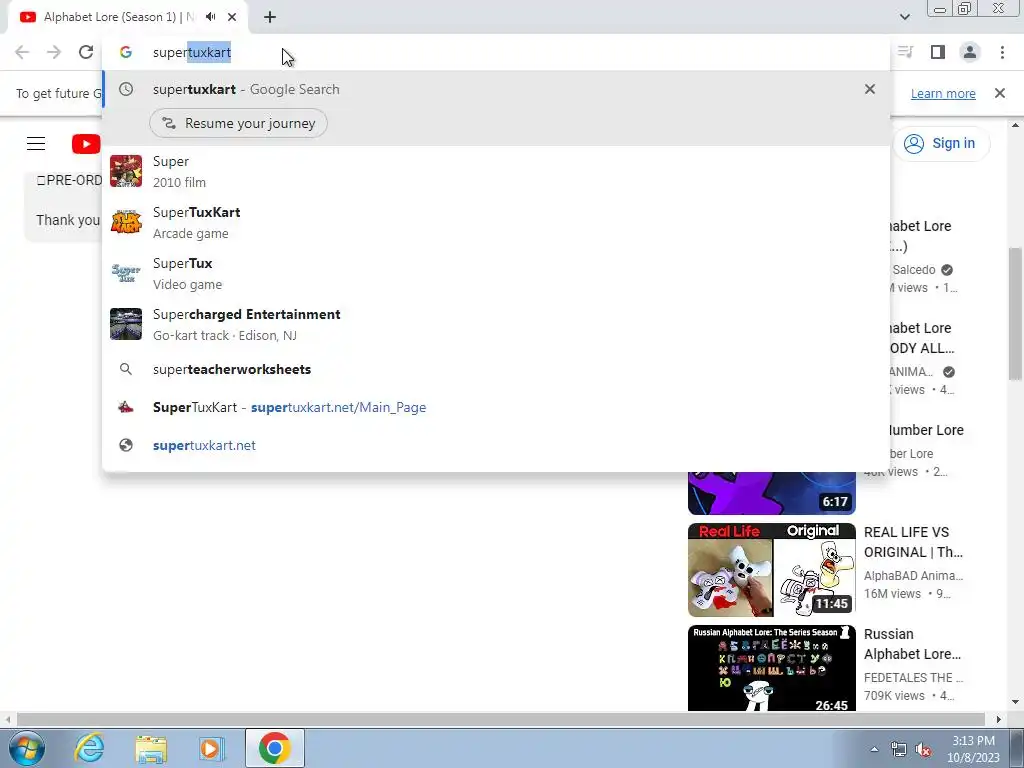Close the Alphabet Lore tab
1024x768 pixels.
click(x=232, y=17)
